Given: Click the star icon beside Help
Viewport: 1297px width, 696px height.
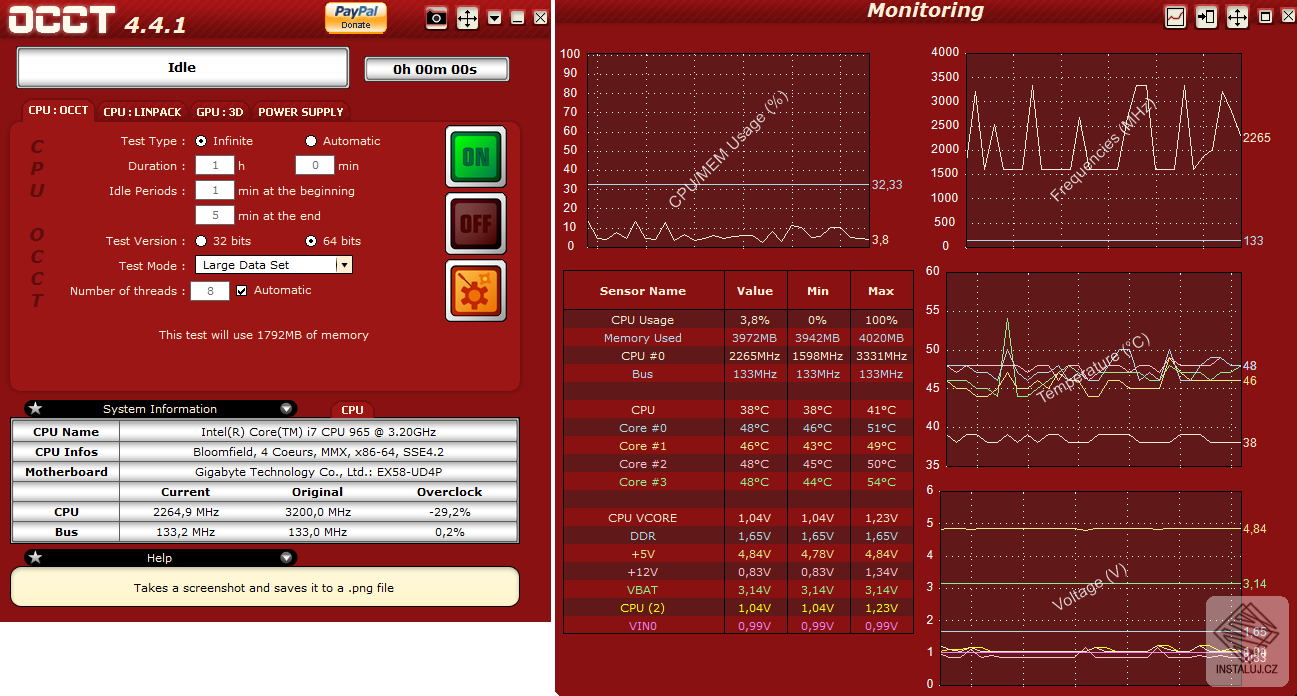Looking at the screenshot, I should 35,557.
